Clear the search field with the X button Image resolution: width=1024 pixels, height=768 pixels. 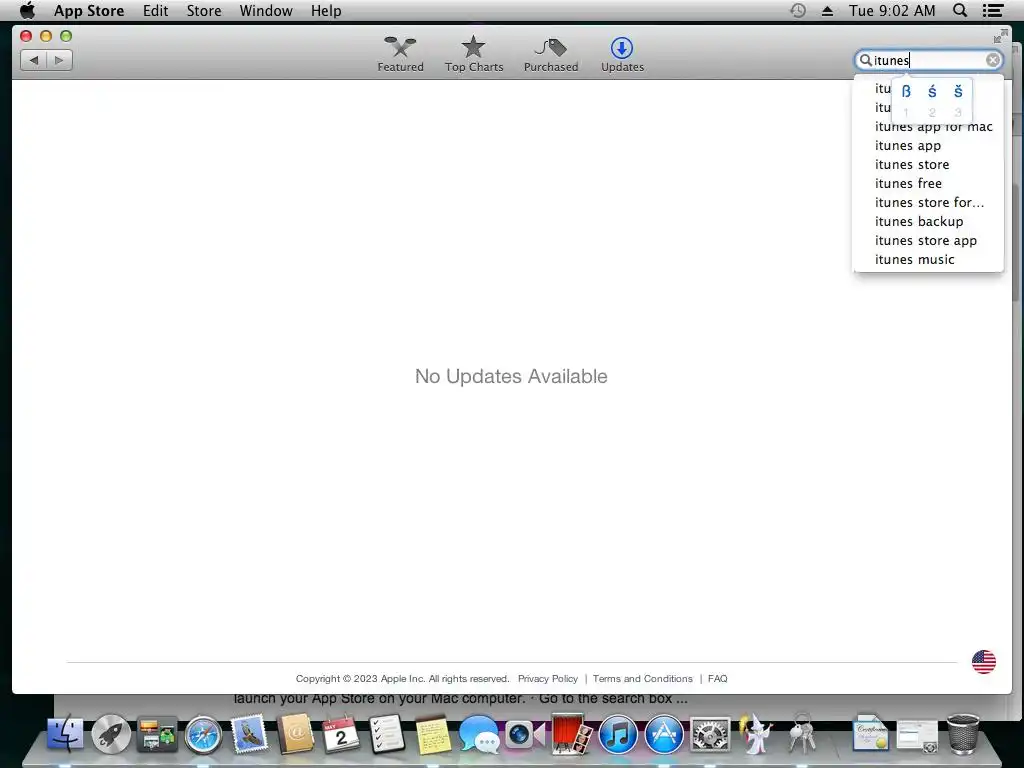tap(993, 60)
